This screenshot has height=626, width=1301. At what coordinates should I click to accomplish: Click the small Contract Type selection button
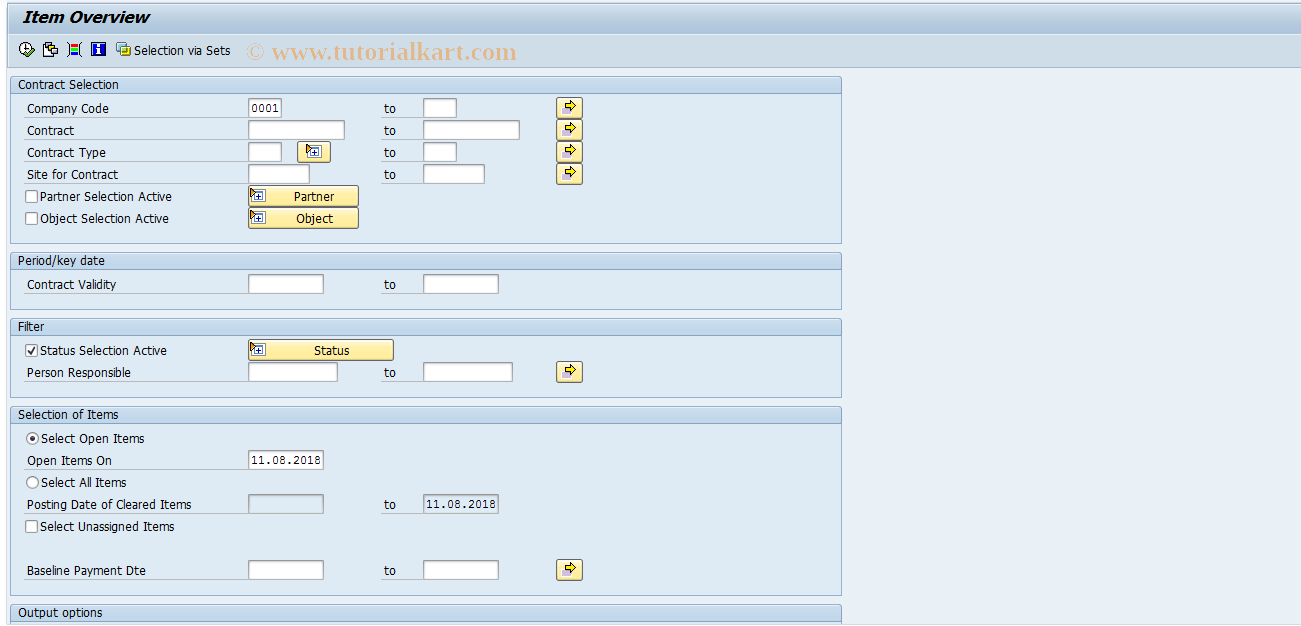pos(314,152)
